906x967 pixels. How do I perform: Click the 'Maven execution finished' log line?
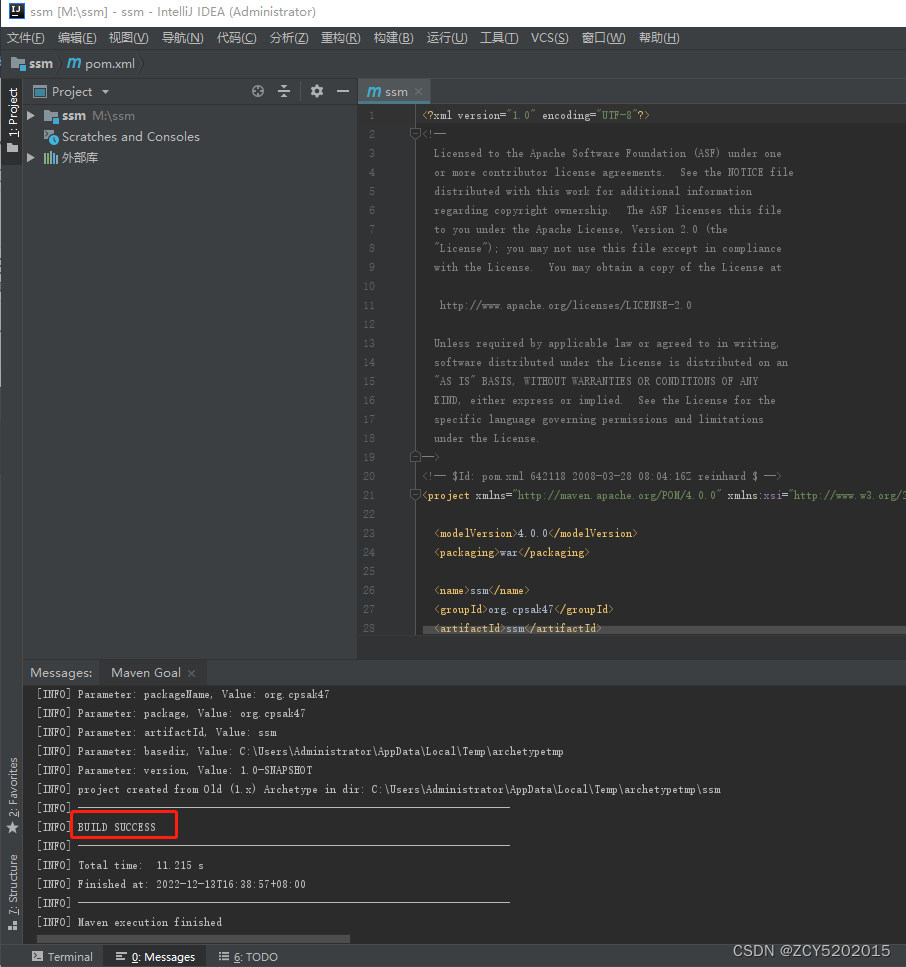point(150,922)
